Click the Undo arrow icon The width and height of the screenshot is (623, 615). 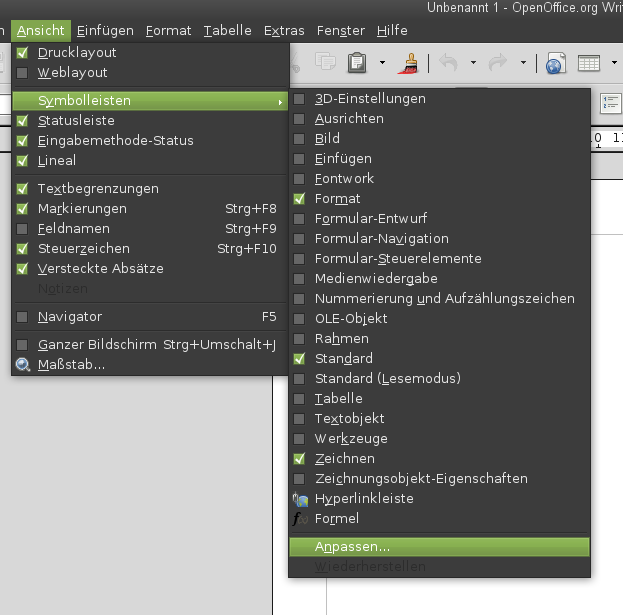click(x=449, y=63)
